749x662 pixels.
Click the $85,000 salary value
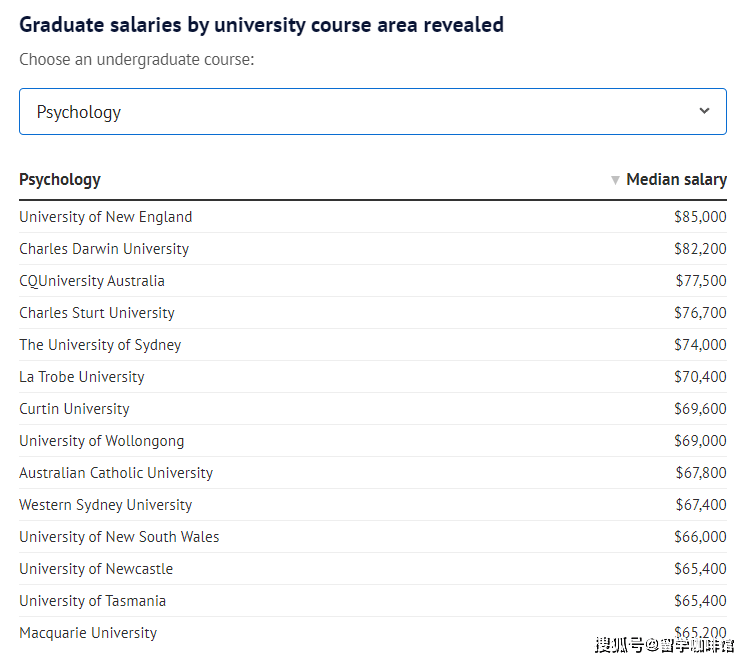(x=700, y=217)
